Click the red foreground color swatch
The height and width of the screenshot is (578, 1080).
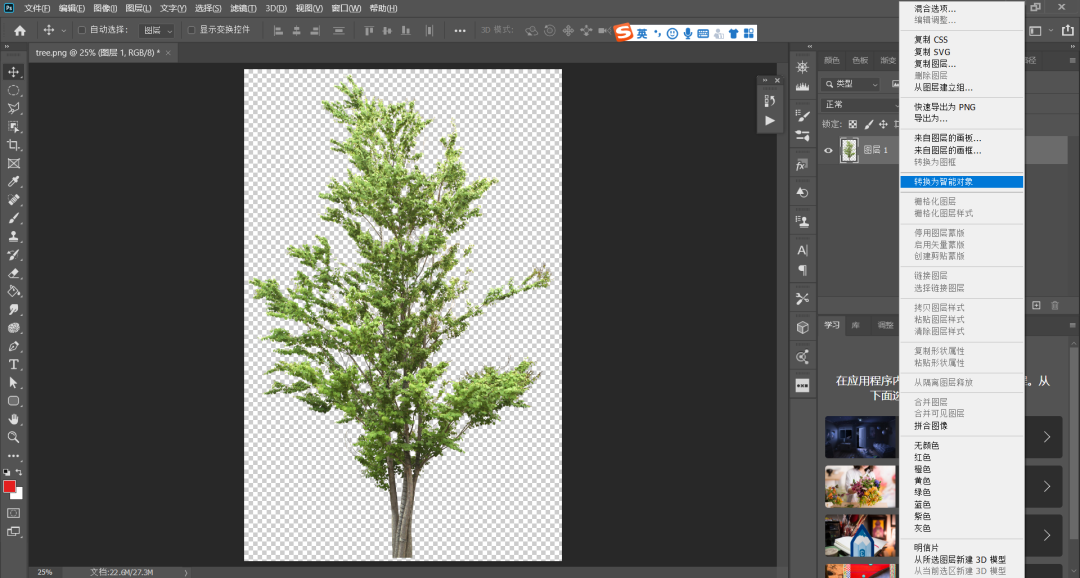[10, 487]
